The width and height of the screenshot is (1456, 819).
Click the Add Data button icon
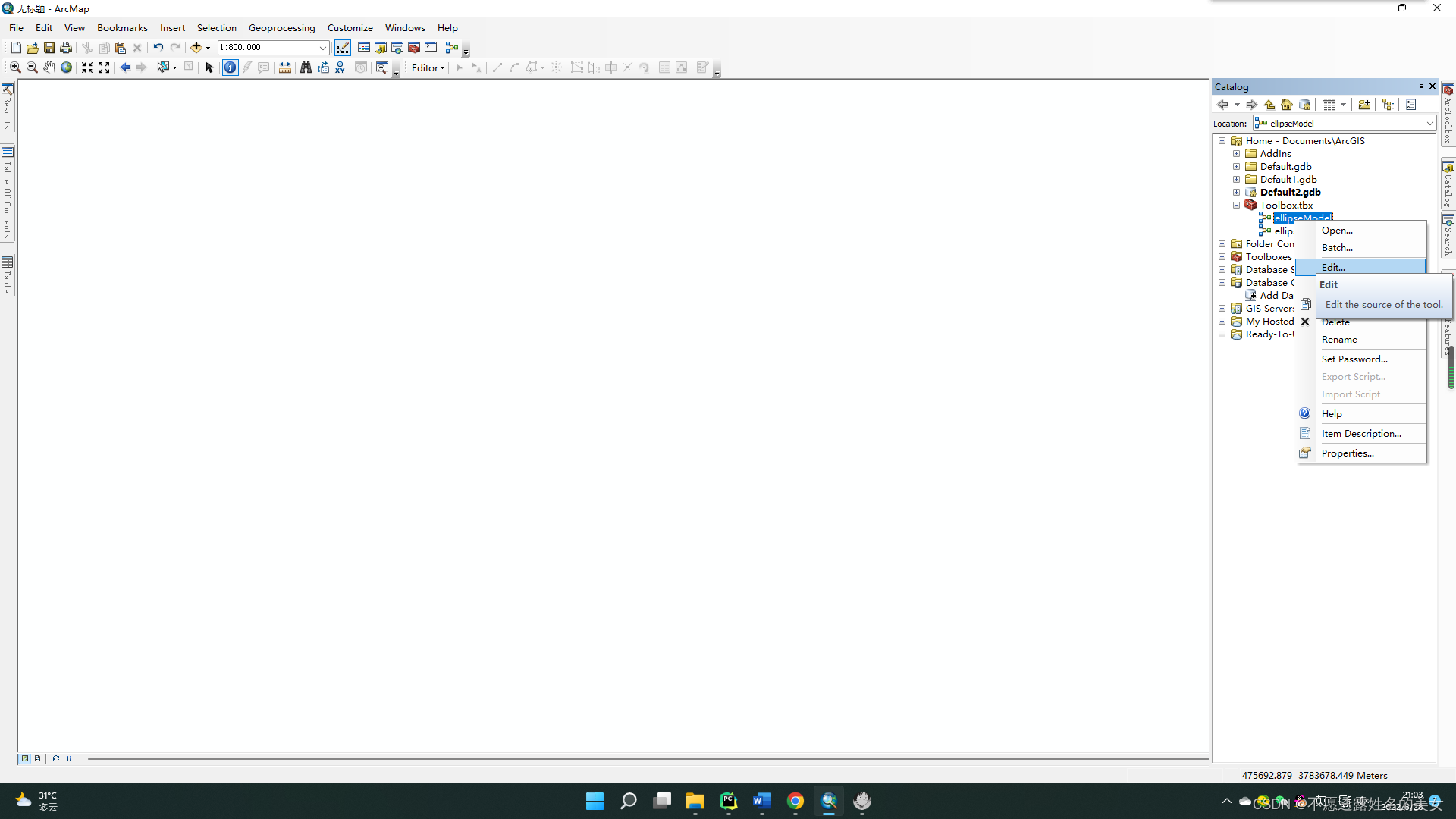196,48
